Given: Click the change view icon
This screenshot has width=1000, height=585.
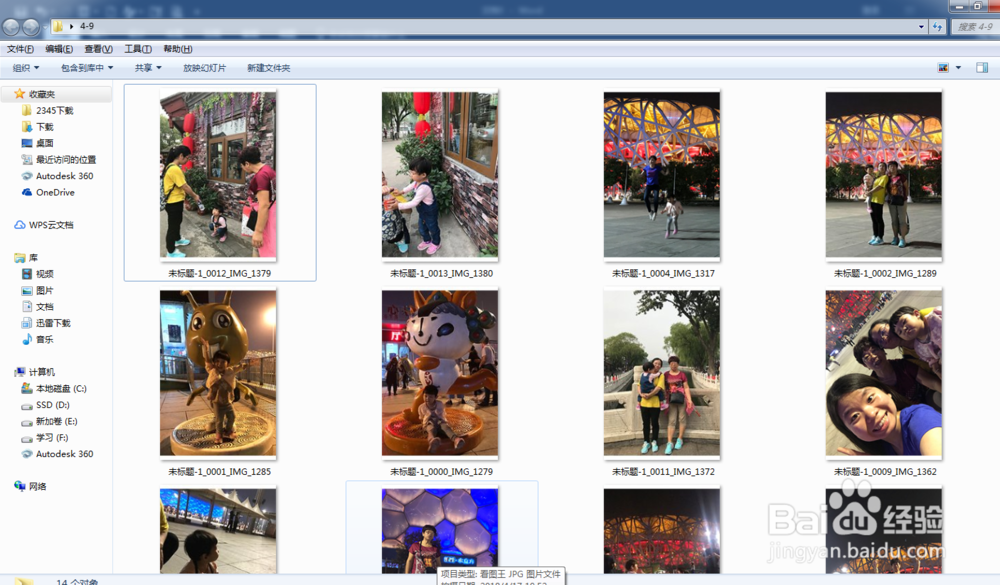Looking at the screenshot, I should (x=943, y=68).
